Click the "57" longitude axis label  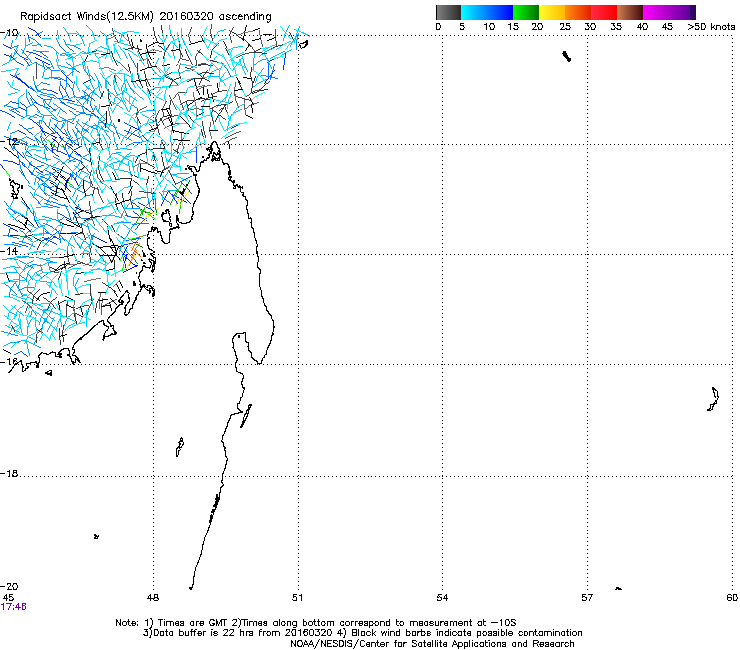(x=587, y=598)
